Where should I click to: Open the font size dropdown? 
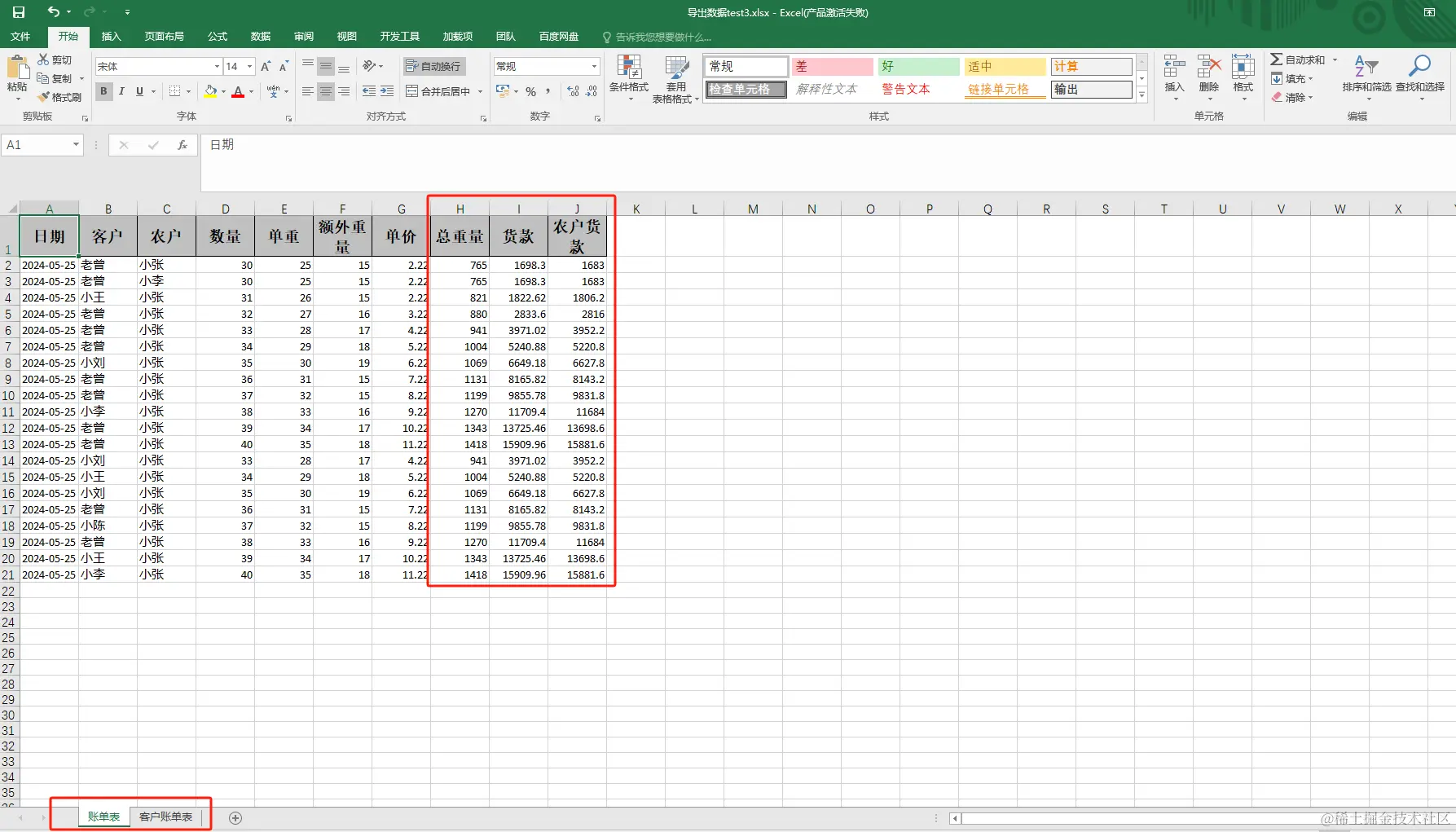click(x=249, y=66)
